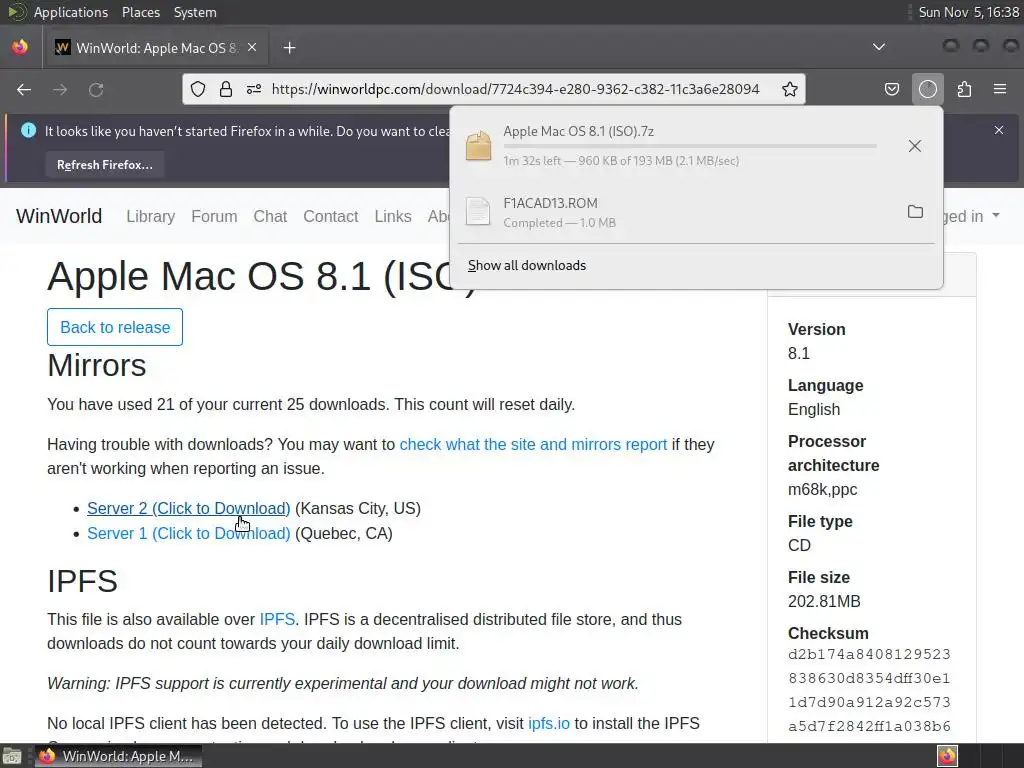Click the download progress bar
1024x768 pixels.
coord(690,146)
